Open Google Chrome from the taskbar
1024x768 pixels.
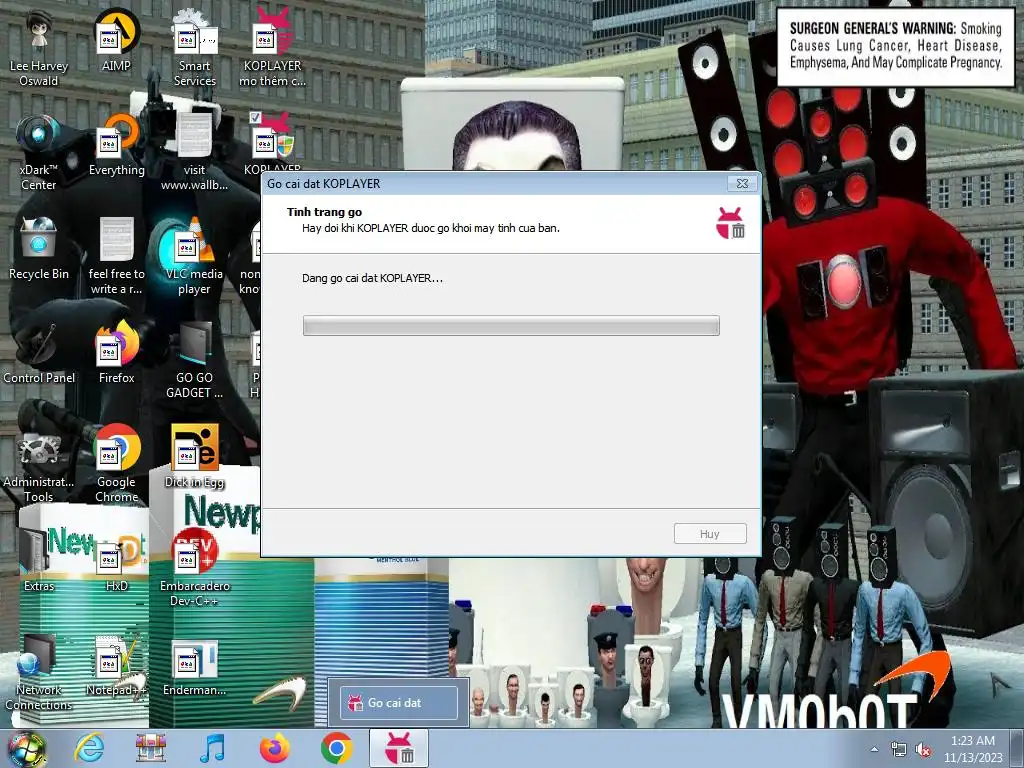click(x=337, y=748)
